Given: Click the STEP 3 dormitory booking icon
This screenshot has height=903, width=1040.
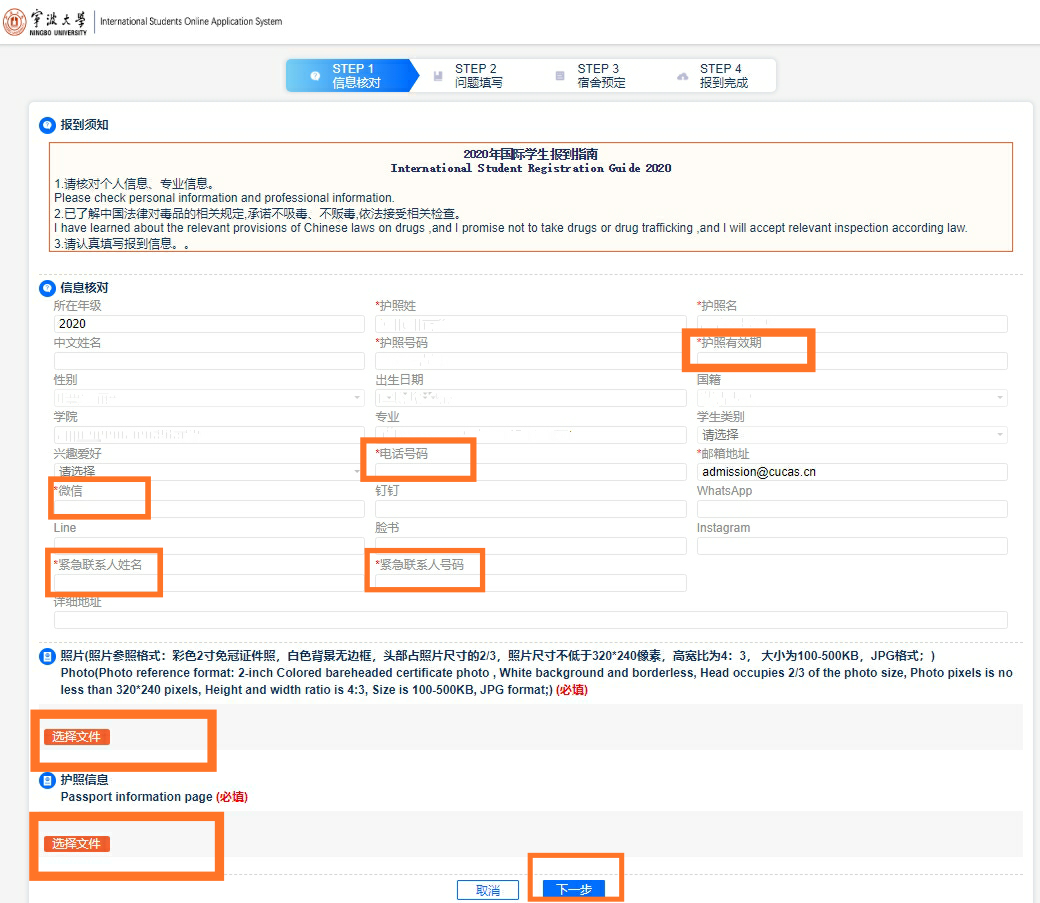Looking at the screenshot, I should coord(560,76).
